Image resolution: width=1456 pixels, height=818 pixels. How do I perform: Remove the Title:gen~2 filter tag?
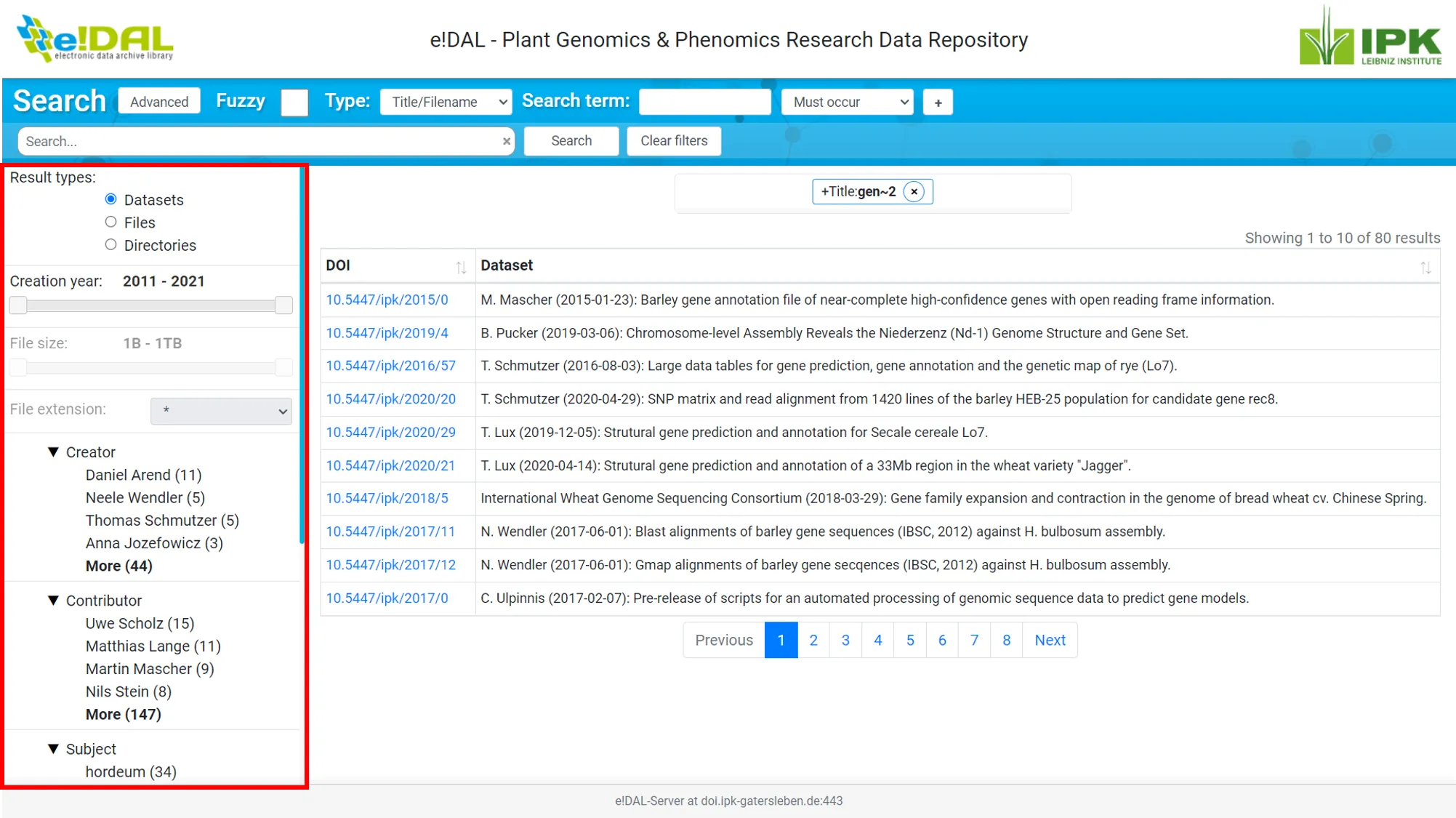914,191
